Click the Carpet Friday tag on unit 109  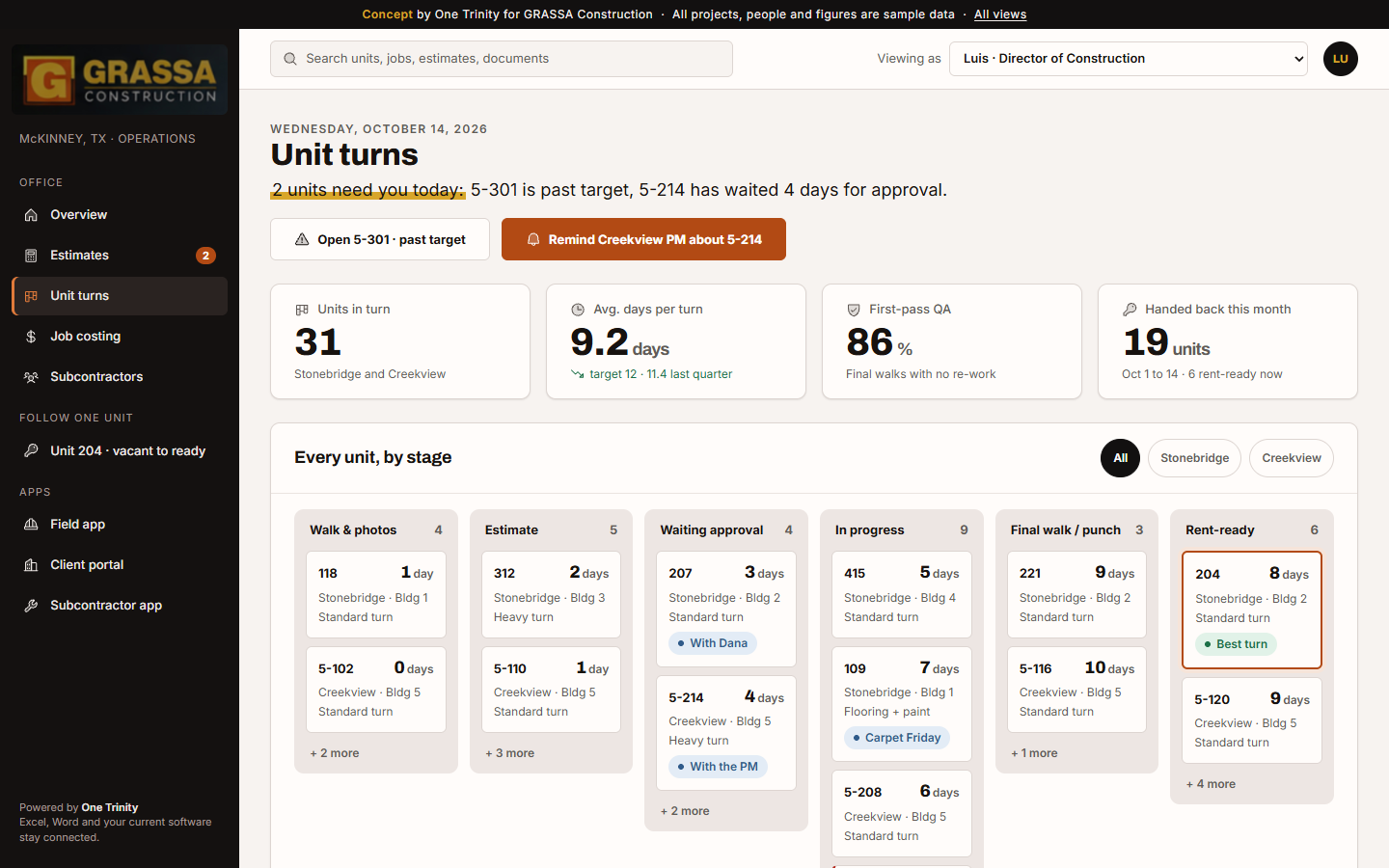[897, 738]
